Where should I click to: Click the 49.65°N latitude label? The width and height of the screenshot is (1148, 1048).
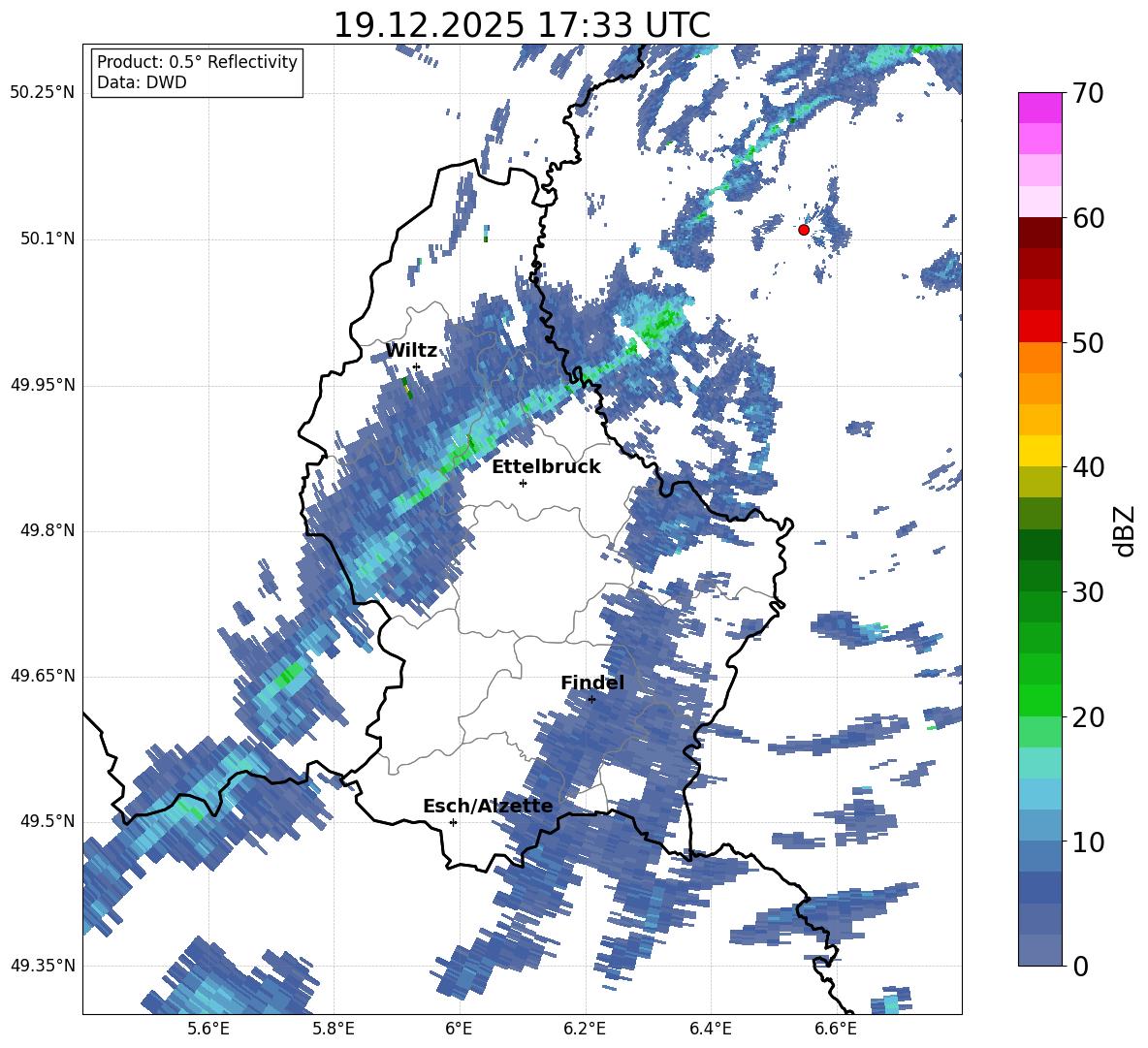pos(43,676)
